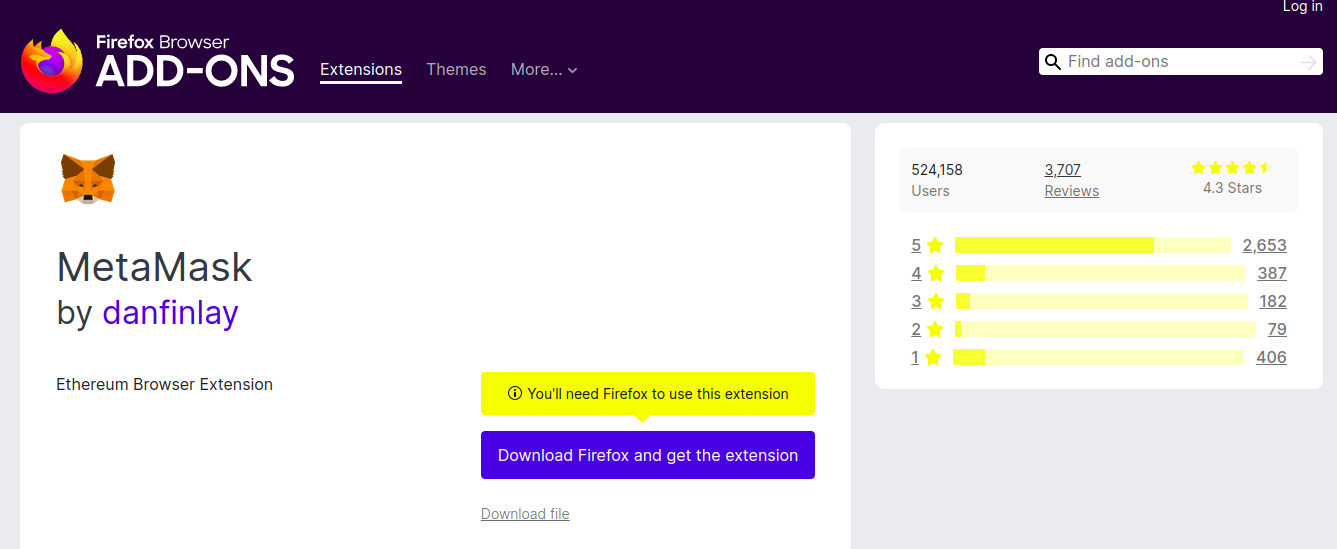Viewport: 1337px width, 549px height.
Task: Open the danfinlay author profile link
Action: (x=170, y=313)
